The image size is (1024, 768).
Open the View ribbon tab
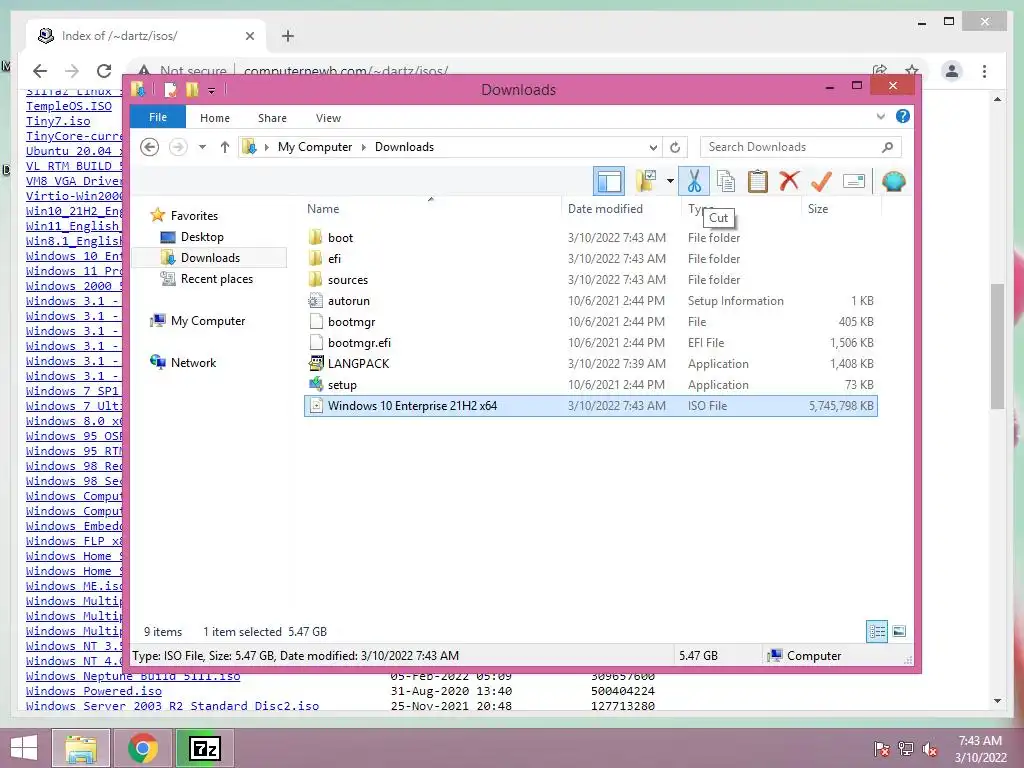click(328, 118)
